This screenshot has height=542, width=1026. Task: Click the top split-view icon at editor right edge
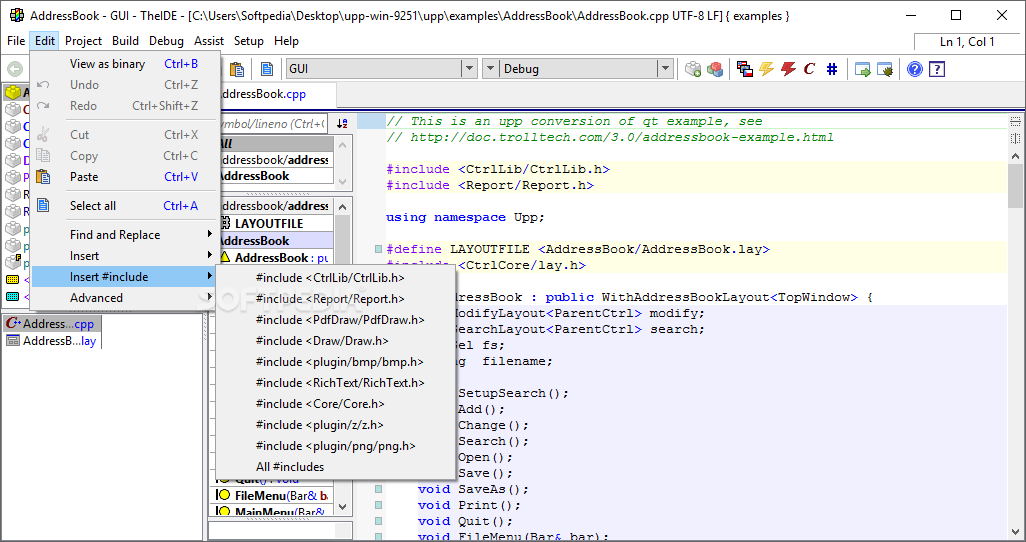point(1015,121)
